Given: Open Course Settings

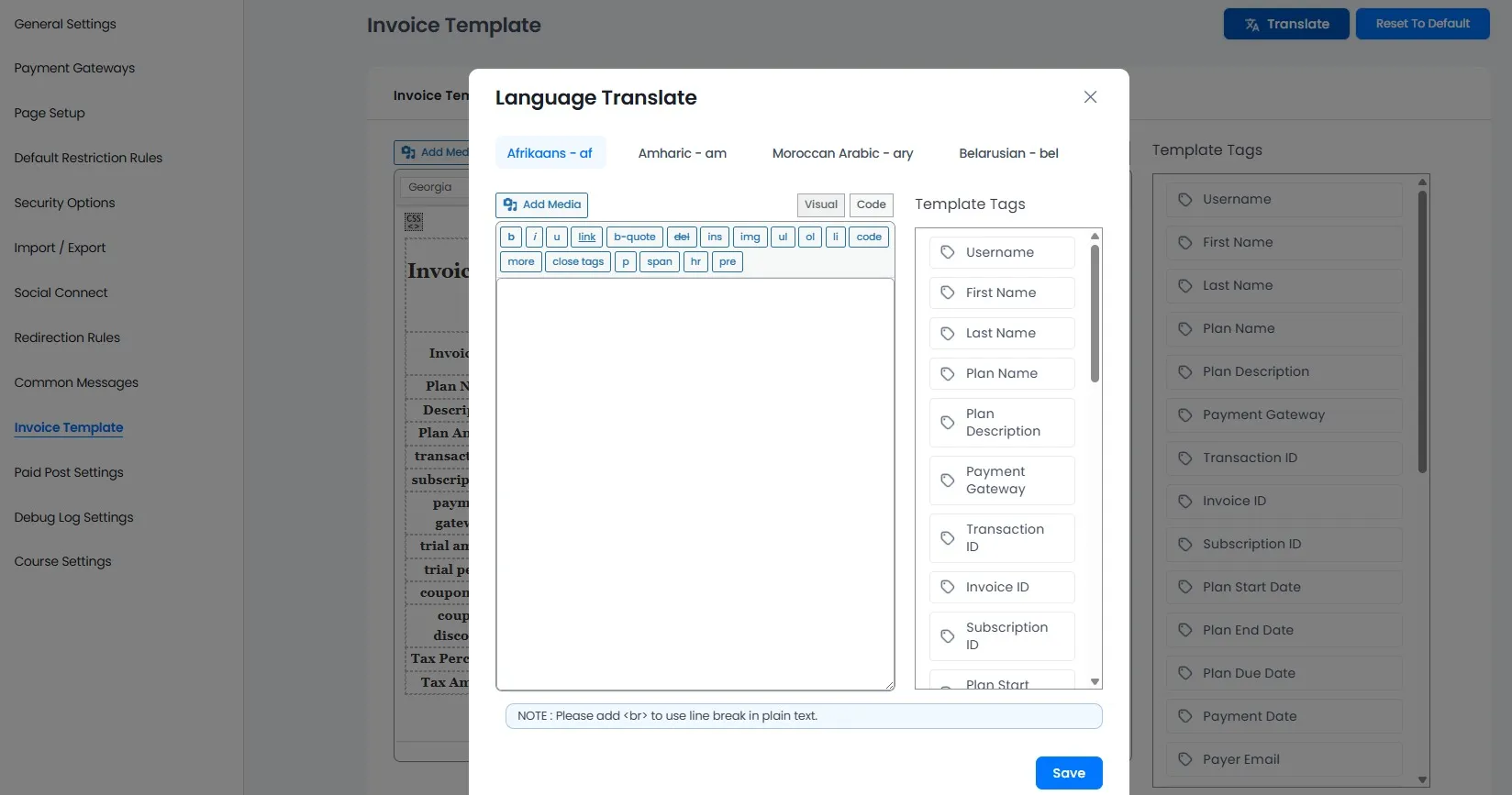Looking at the screenshot, I should pos(62,561).
